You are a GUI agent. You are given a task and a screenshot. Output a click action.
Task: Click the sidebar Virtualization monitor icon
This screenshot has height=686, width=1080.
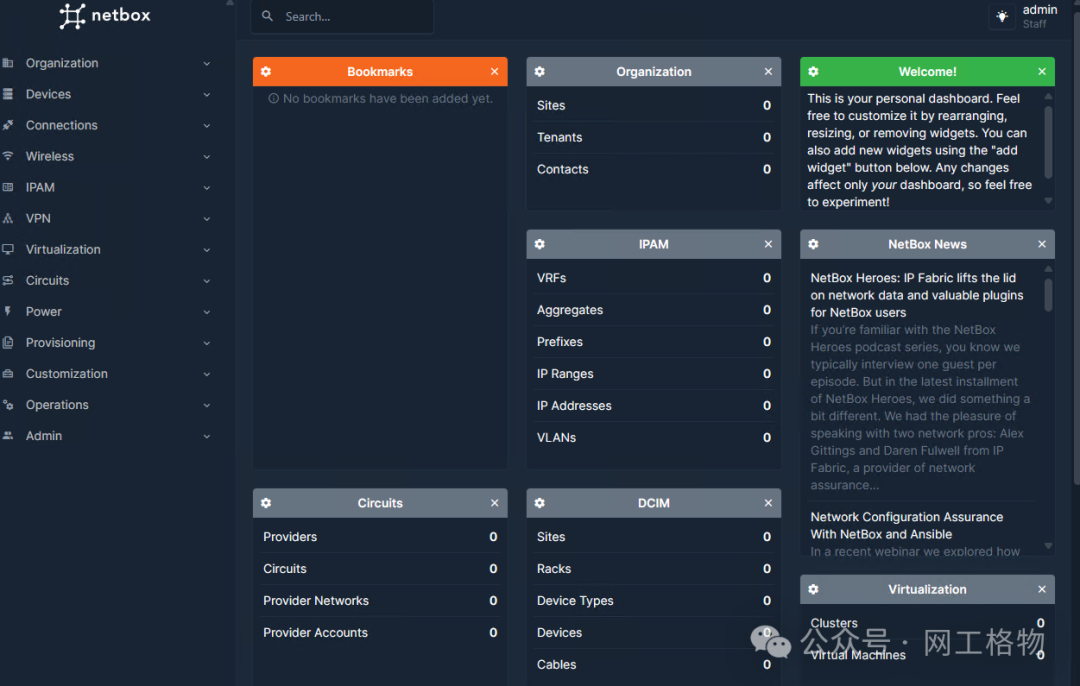[x=8, y=249]
